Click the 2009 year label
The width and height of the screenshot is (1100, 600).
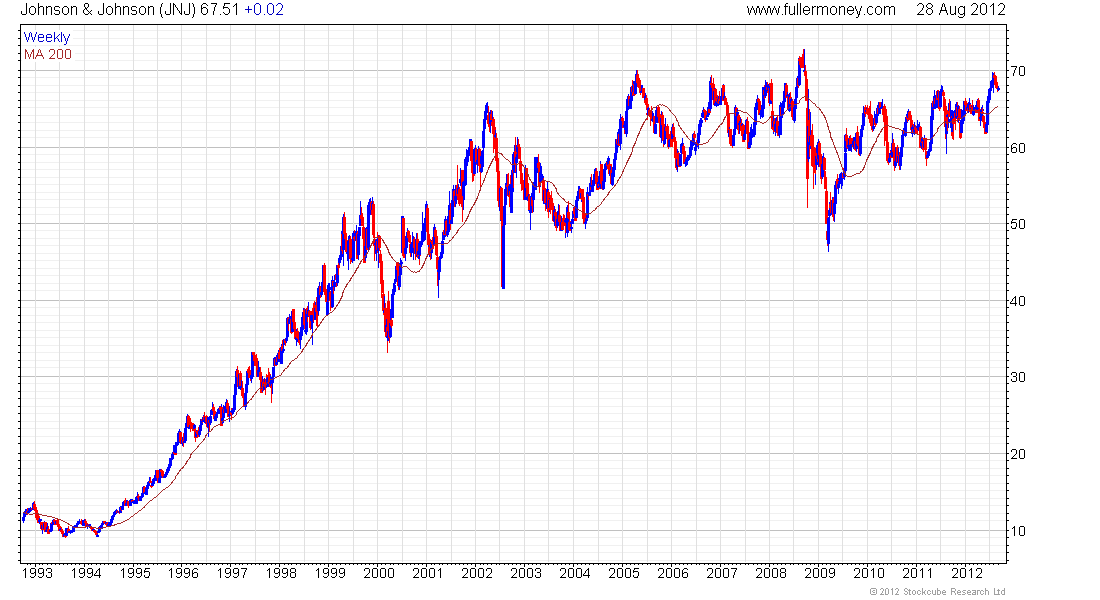(x=820, y=573)
